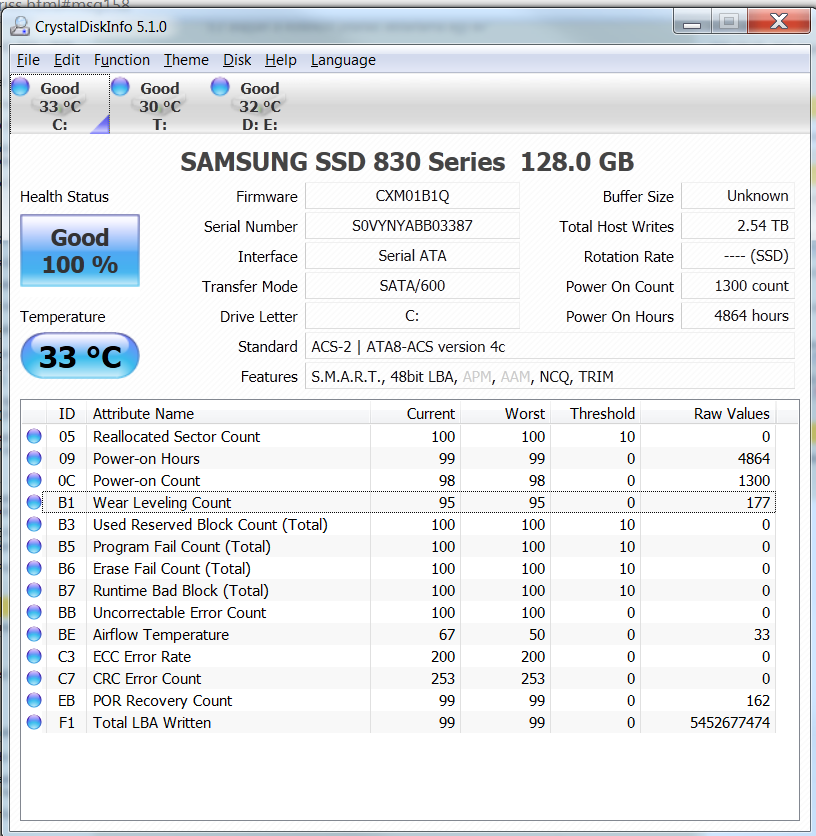Click the blue orb beside Good 30 °C T:
This screenshot has width=816, height=836.
point(121,86)
